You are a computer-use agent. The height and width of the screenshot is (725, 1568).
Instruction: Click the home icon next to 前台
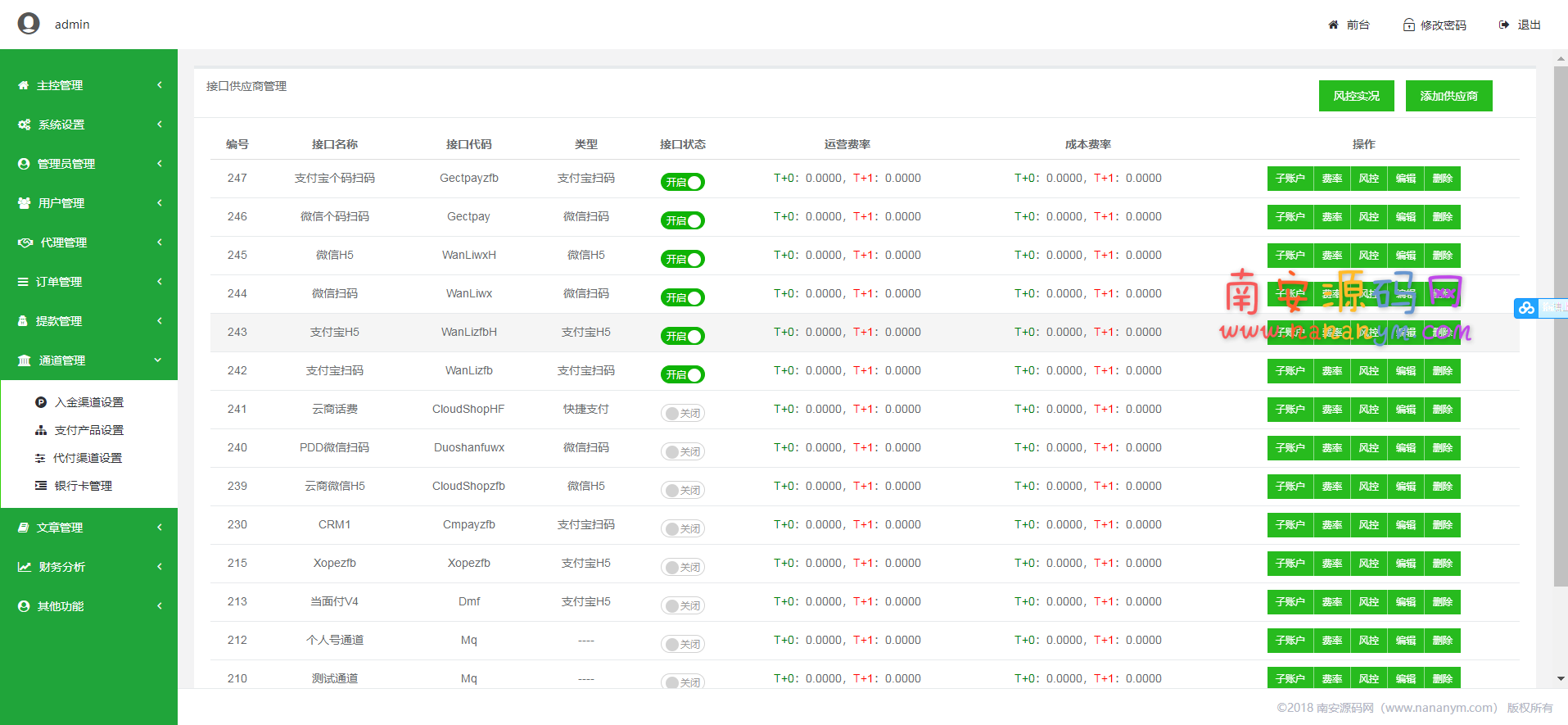pos(1333,25)
